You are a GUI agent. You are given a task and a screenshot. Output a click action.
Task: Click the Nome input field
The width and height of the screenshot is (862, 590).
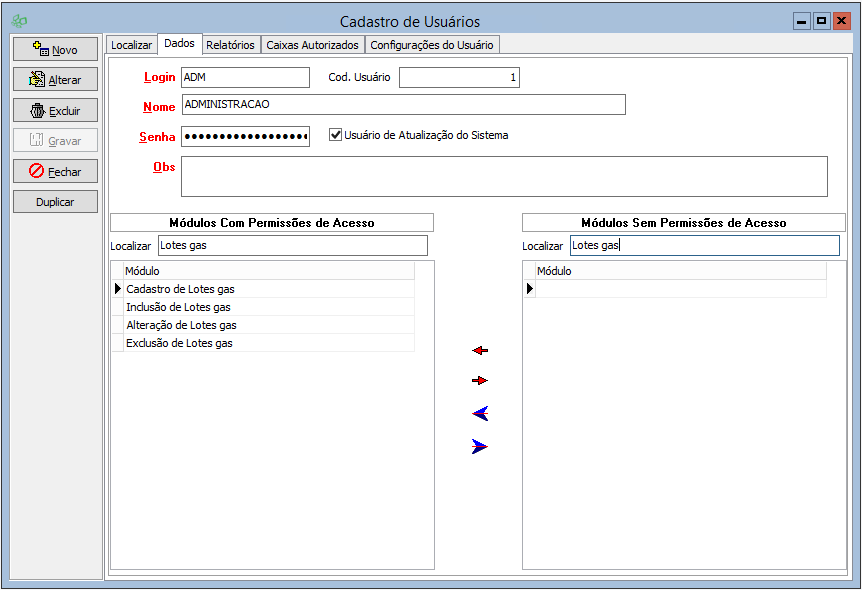[403, 105]
